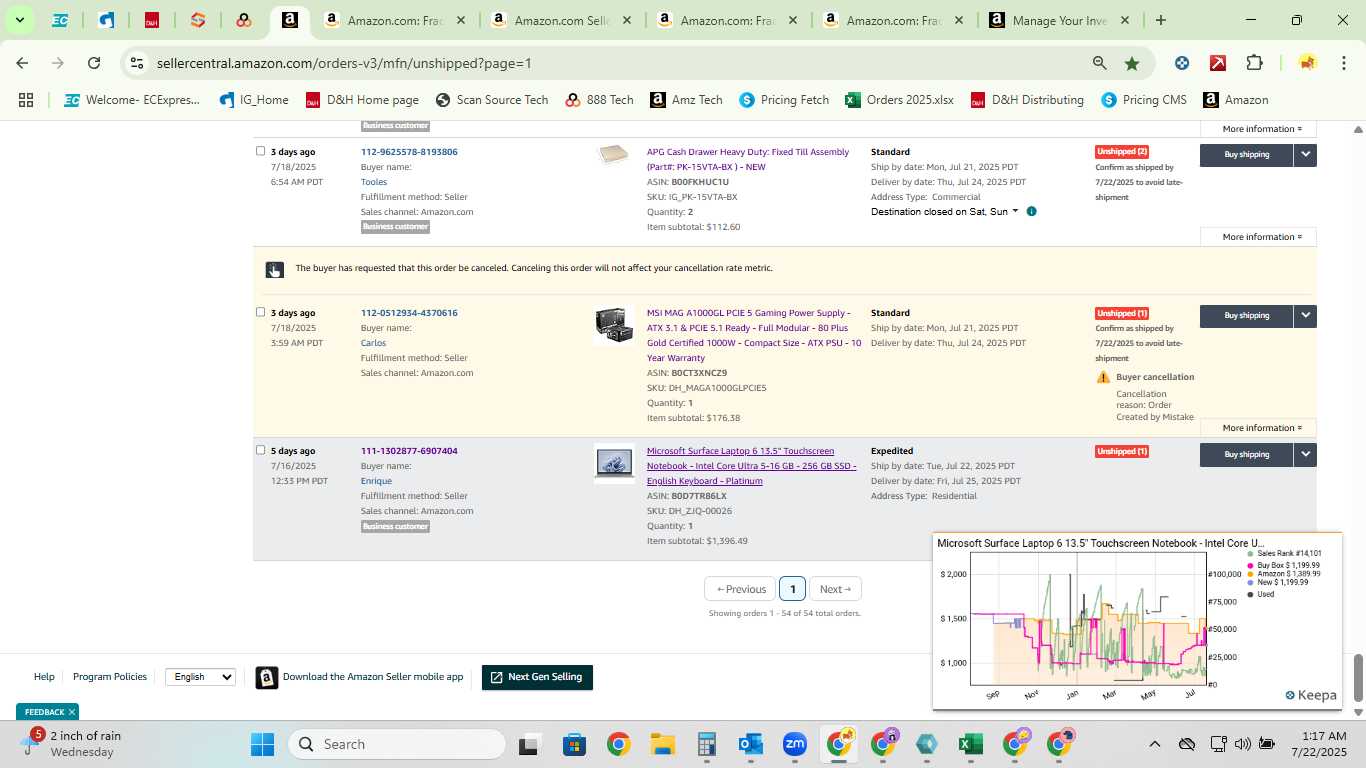Click the MSI power supply thumbnail
The width and height of the screenshot is (1366, 768).
point(613,325)
